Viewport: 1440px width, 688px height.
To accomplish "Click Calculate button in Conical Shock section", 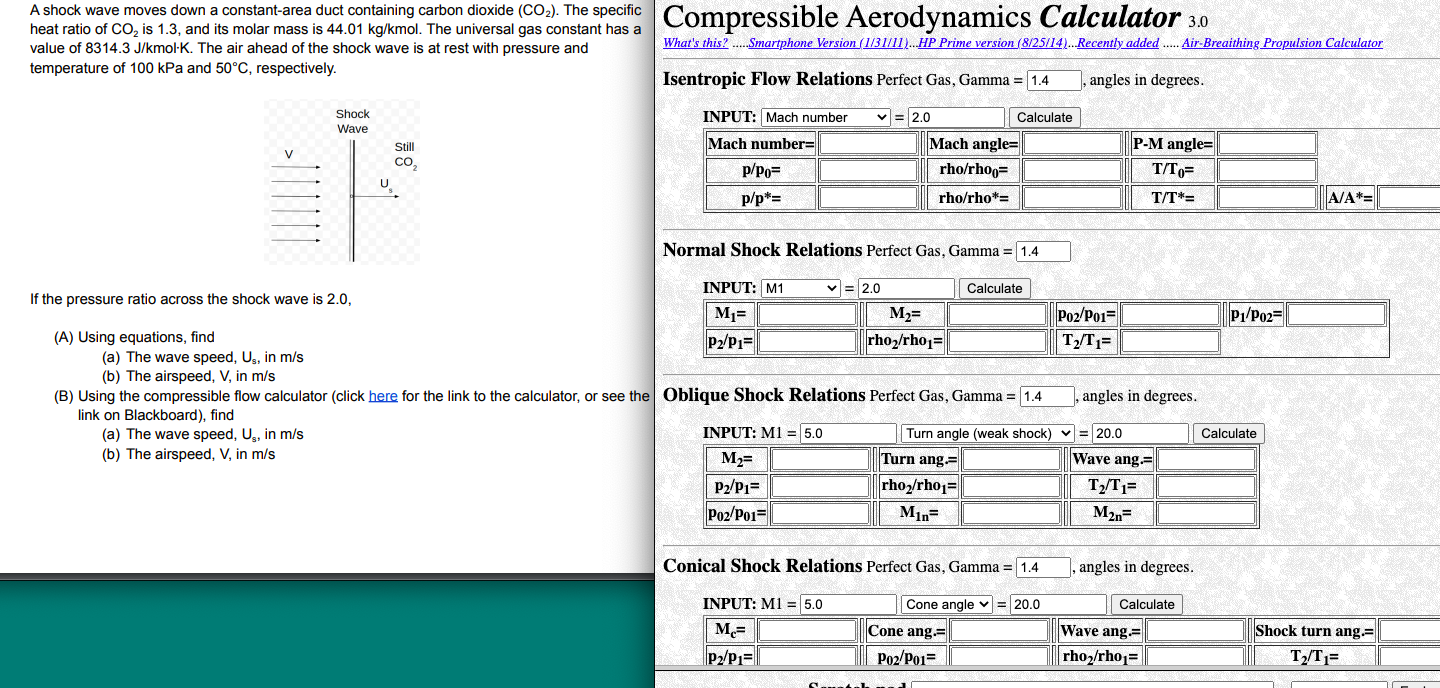I will tap(1146, 604).
